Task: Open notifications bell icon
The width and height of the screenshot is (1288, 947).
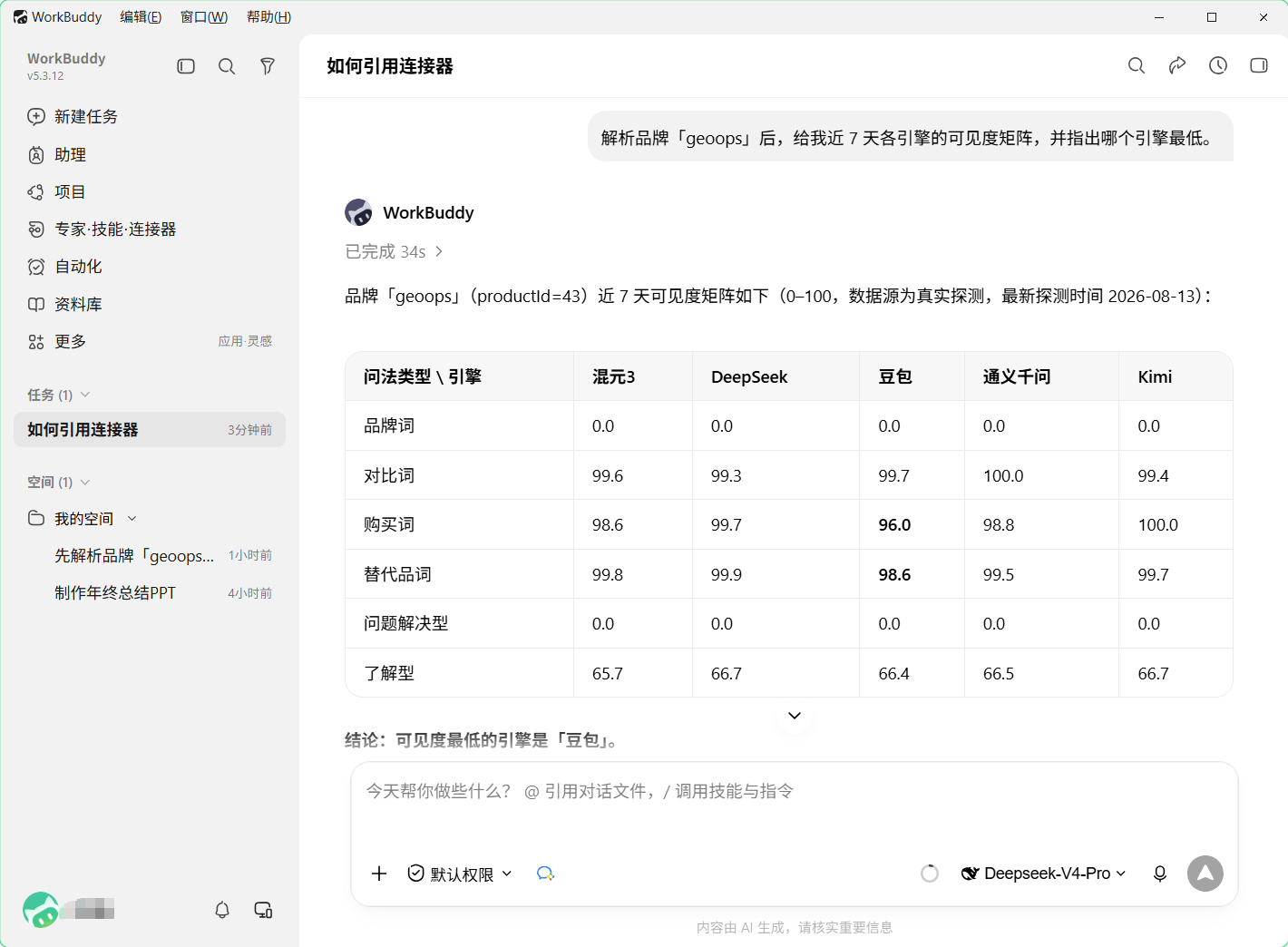Action: tap(222, 910)
